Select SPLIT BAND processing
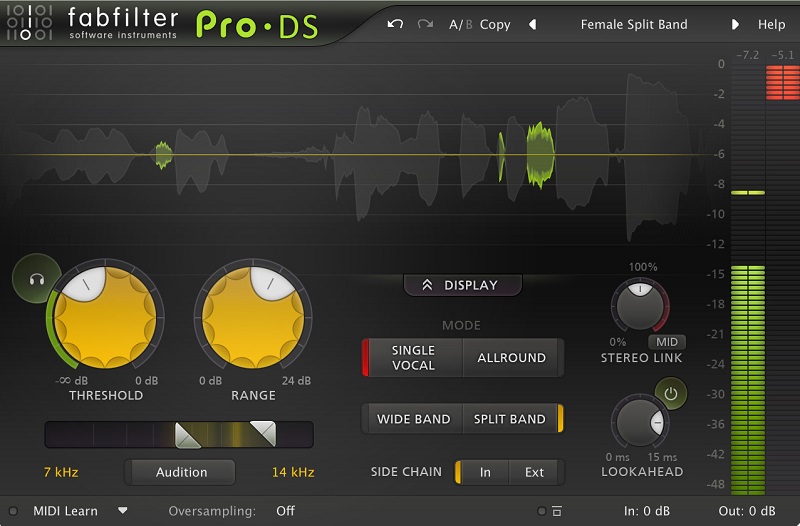The image size is (800, 526). click(x=512, y=419)
